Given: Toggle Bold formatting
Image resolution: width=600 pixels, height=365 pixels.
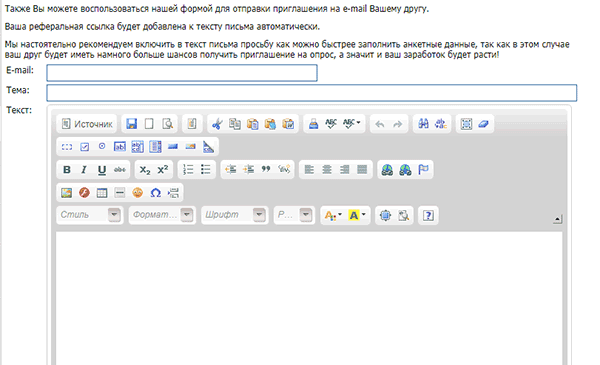Looking at the screenshot, I should (67, 169).
